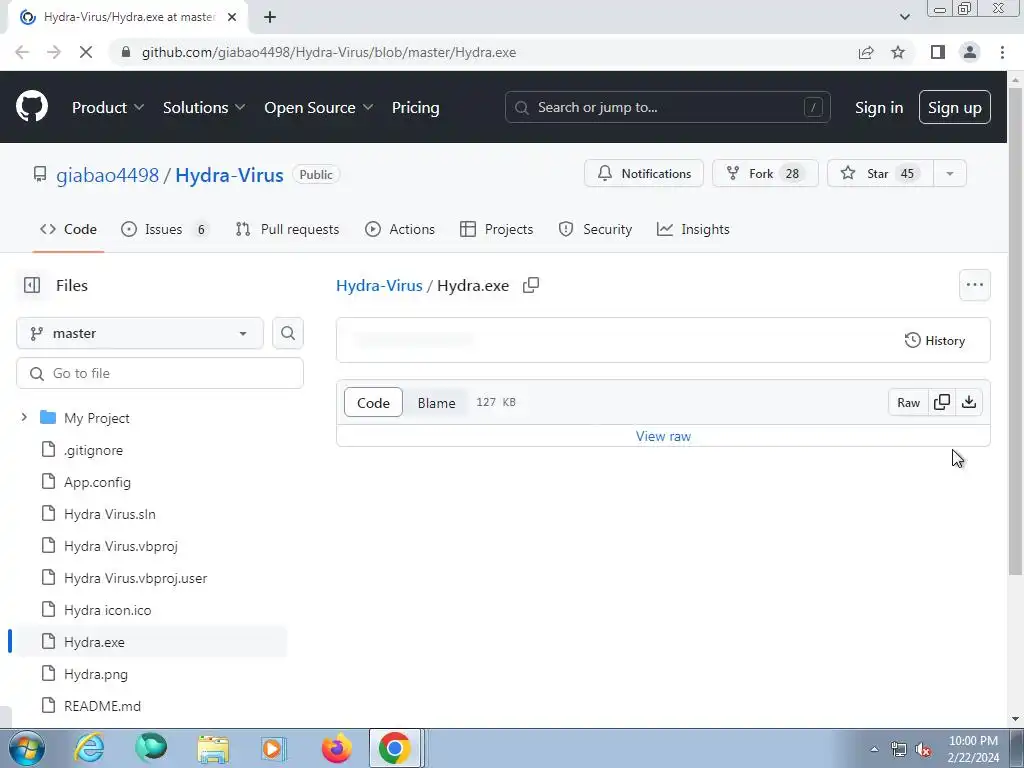Screen dimensions: 1024x768
Task: Click the GitHub logo icon
Action: point(31,107)
